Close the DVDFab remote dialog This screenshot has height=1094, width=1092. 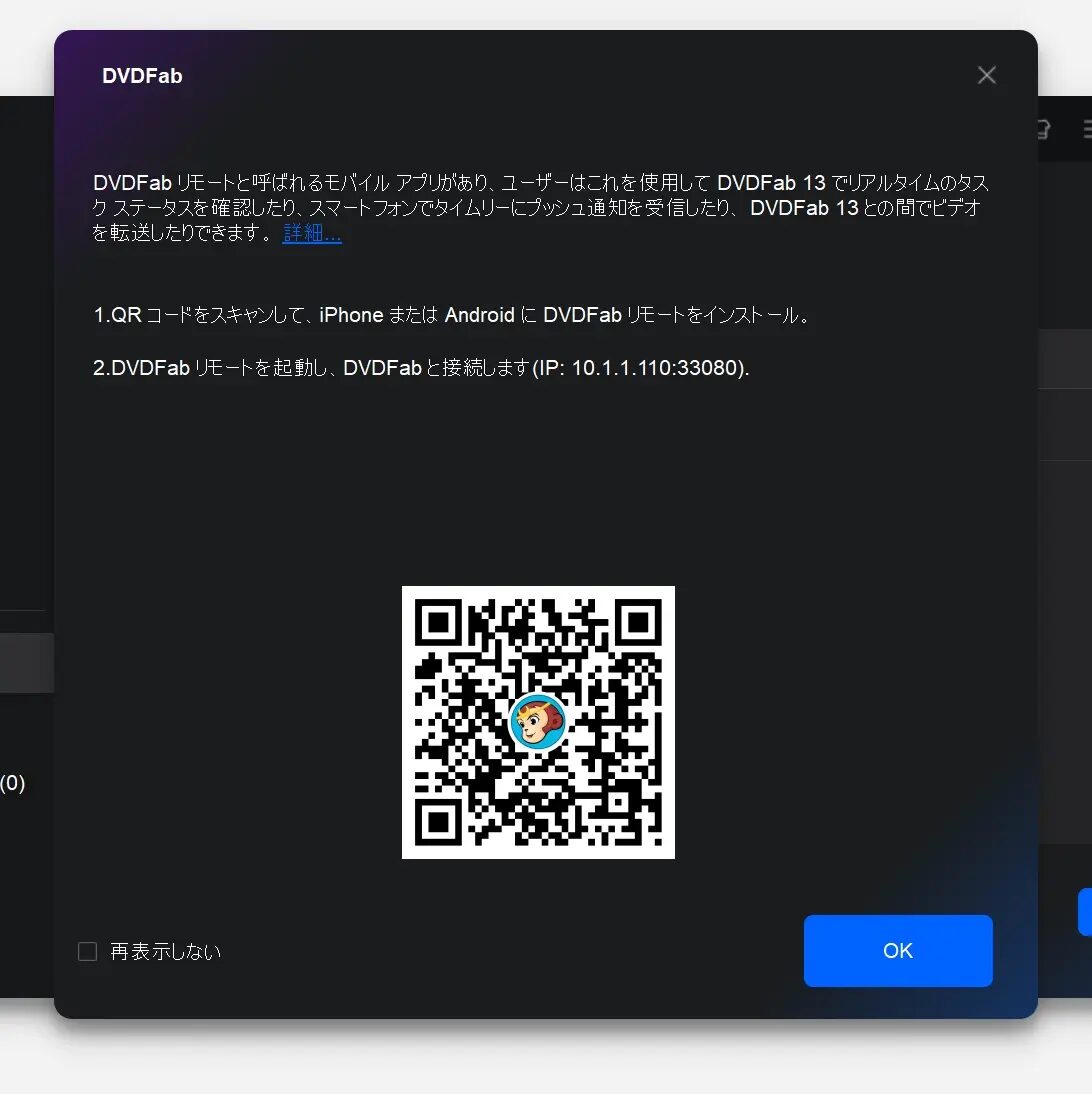986,76
